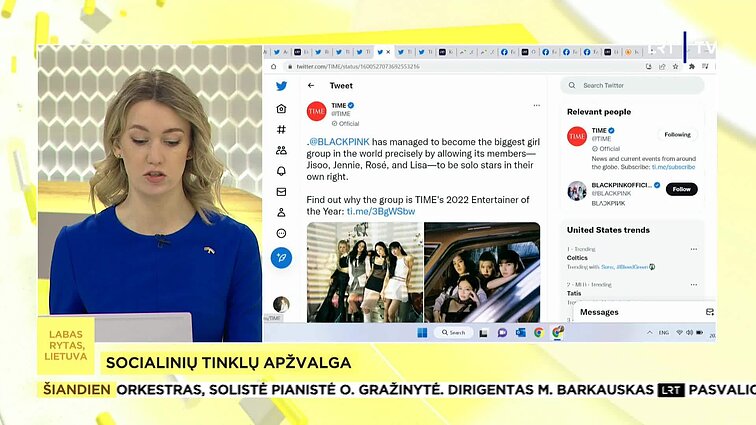Start a new message from the Messages drawer icon

[710, 312]
